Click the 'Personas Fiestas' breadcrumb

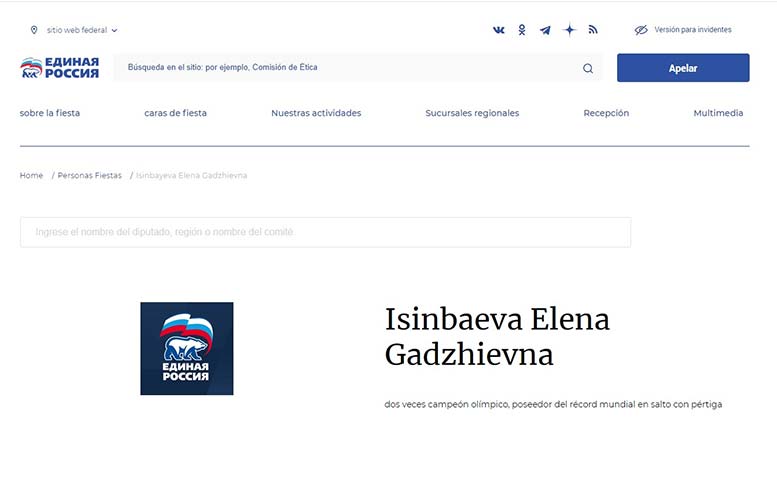point(89,175)
